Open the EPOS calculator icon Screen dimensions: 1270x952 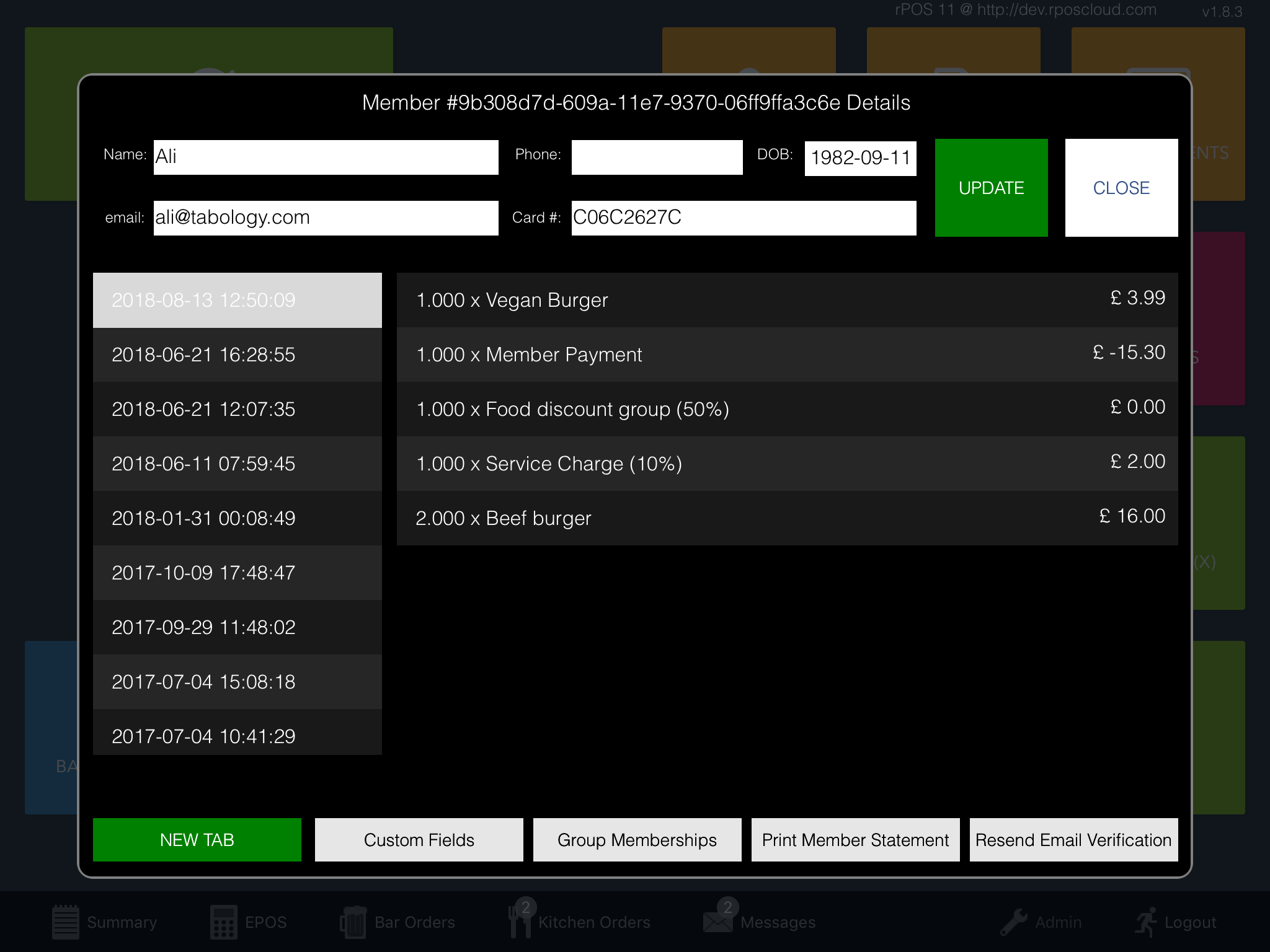pyautogui.click(x=223, y=922)
